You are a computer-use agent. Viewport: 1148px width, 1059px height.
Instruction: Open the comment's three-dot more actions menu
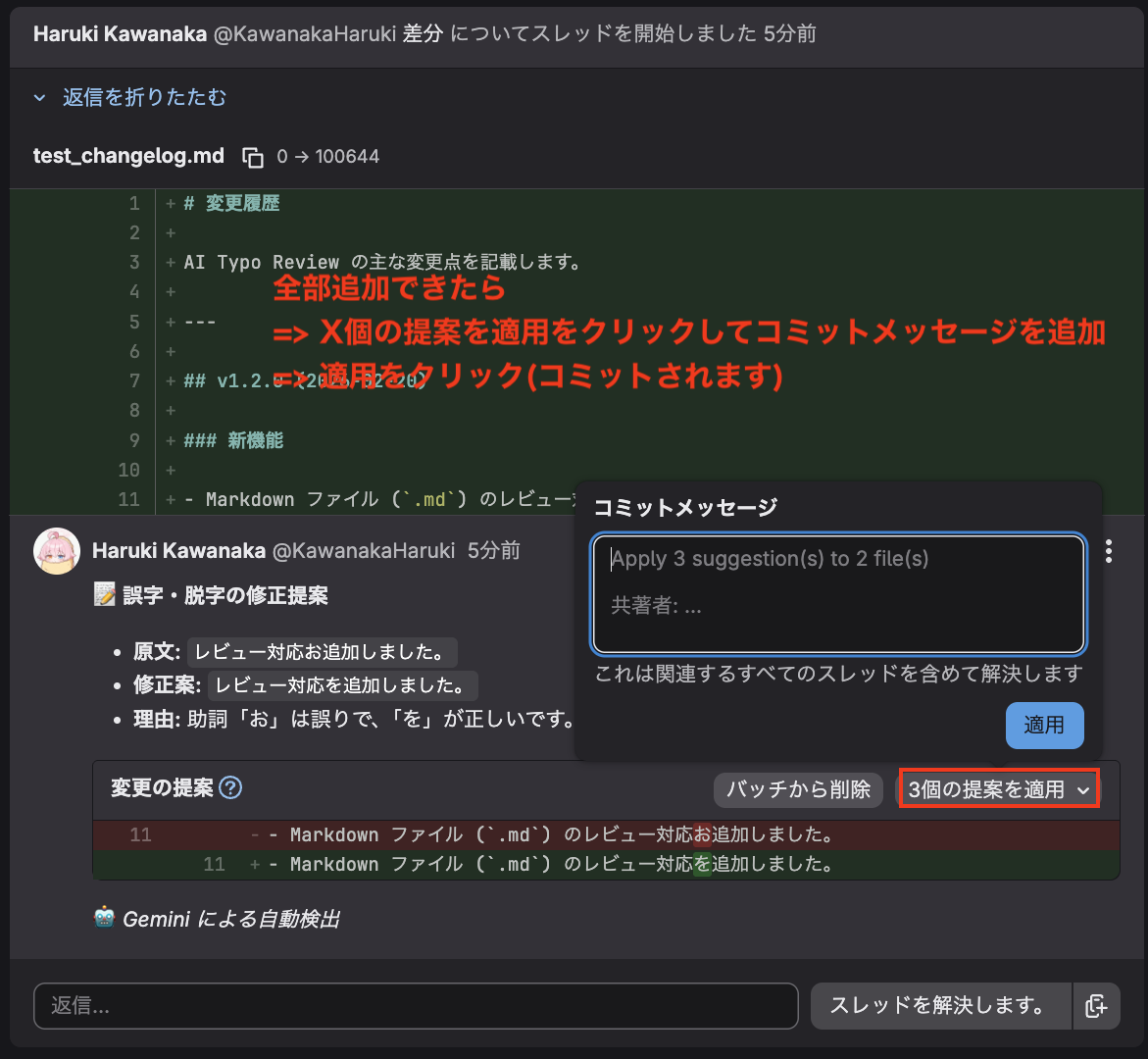(1108, 551)
